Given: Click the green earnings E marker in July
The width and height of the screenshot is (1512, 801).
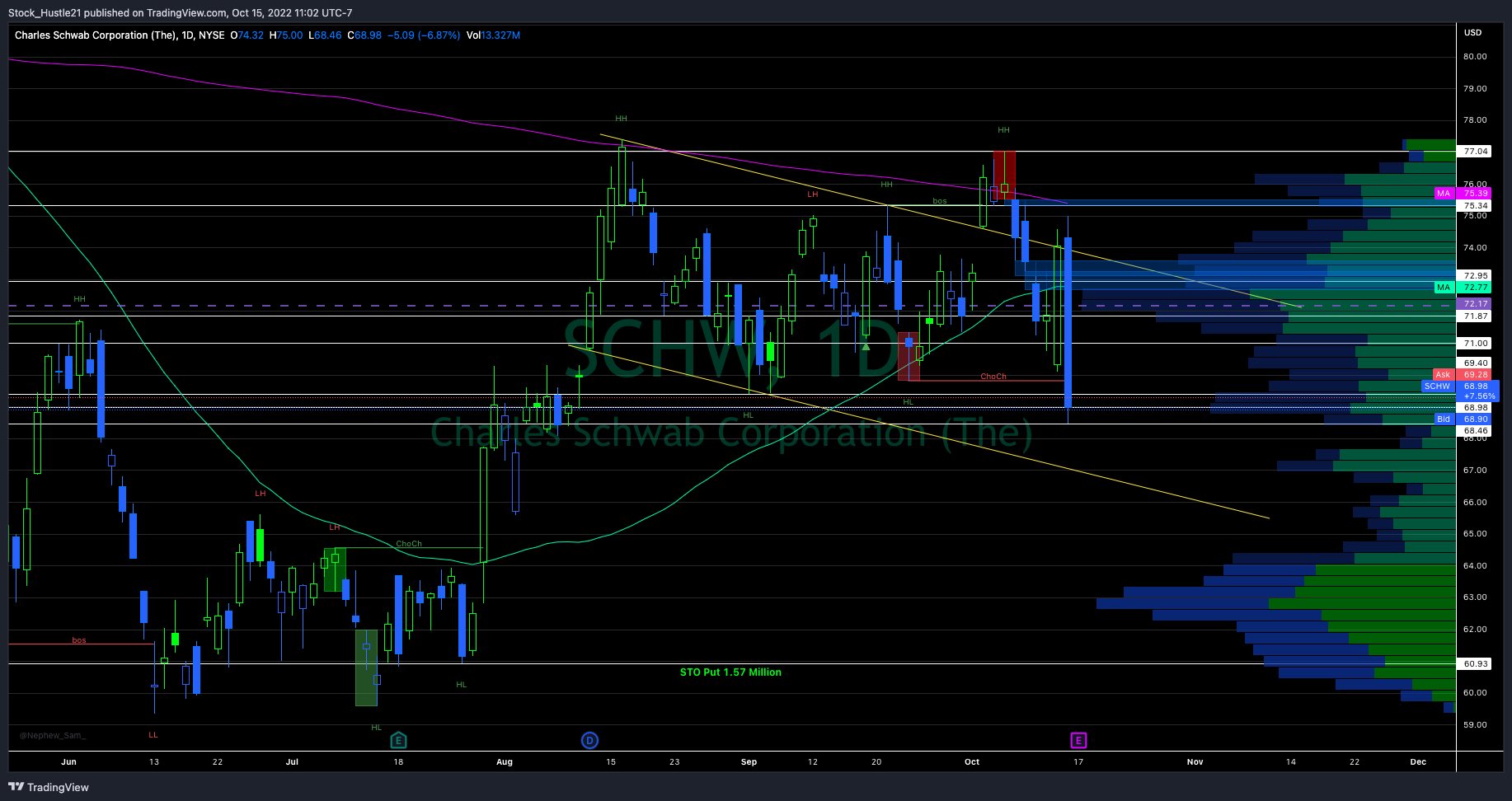Looking at the screenshot, I should (398, 739).
